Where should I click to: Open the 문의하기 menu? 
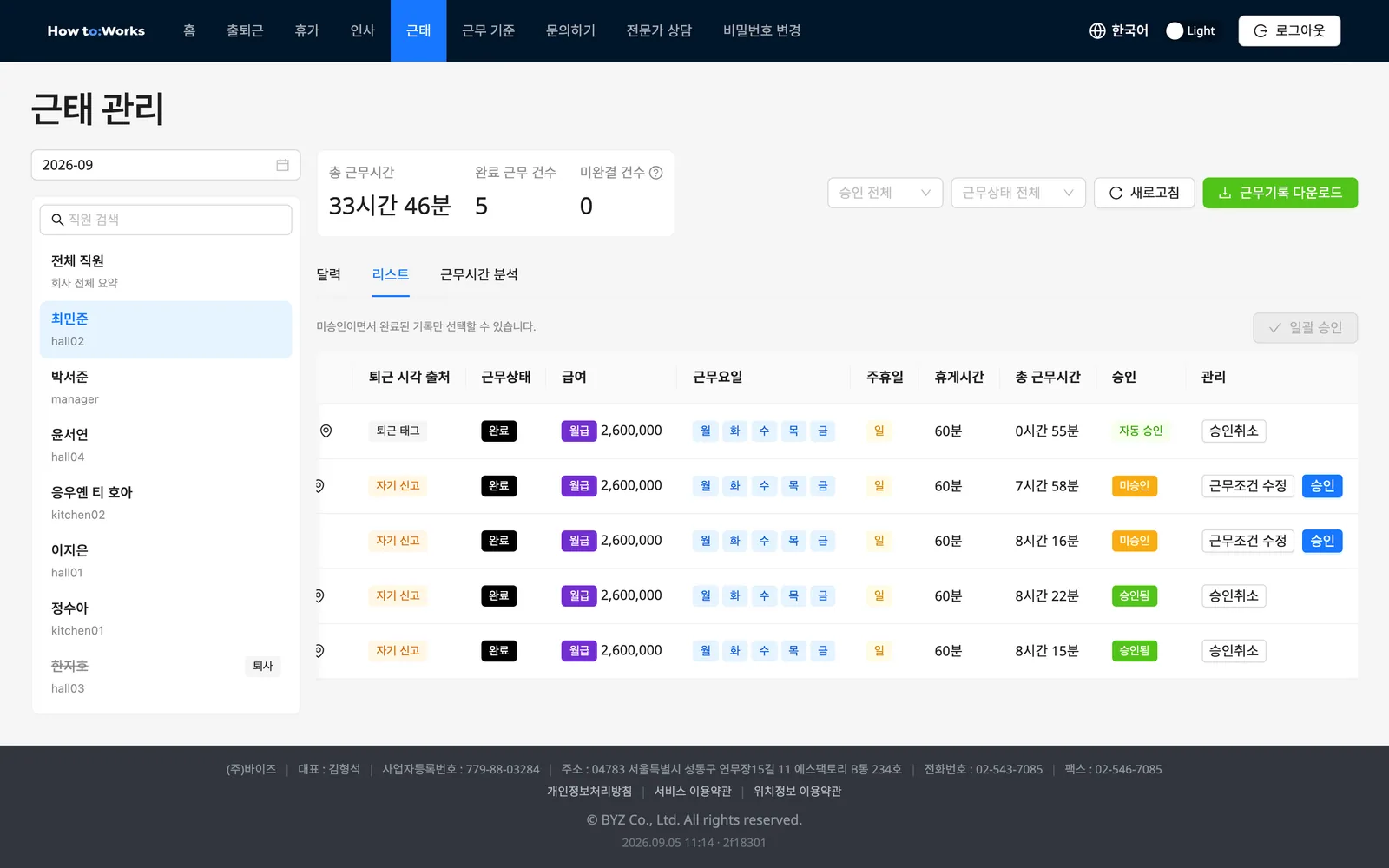click(570, 30)
